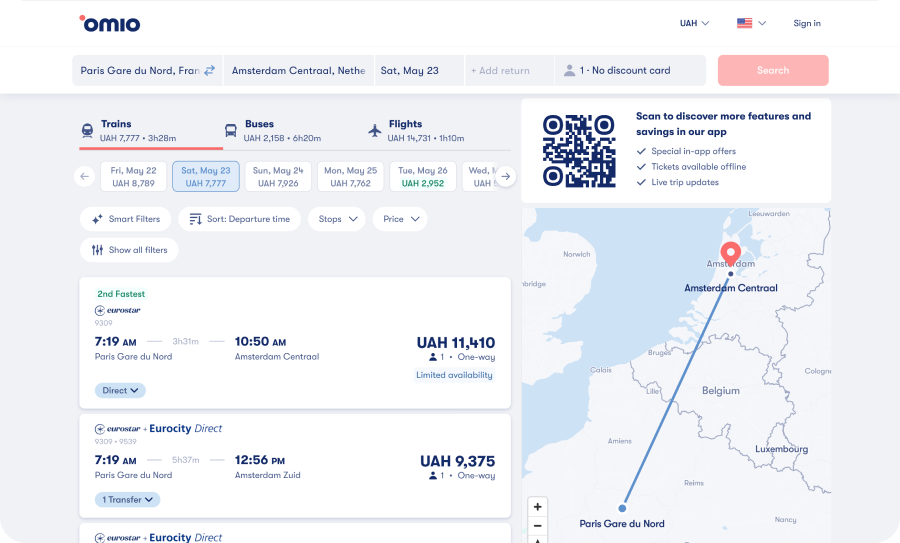Click the sliders icon in Show all filters
This screenshot has height=543, width=900.
point(98,250)
